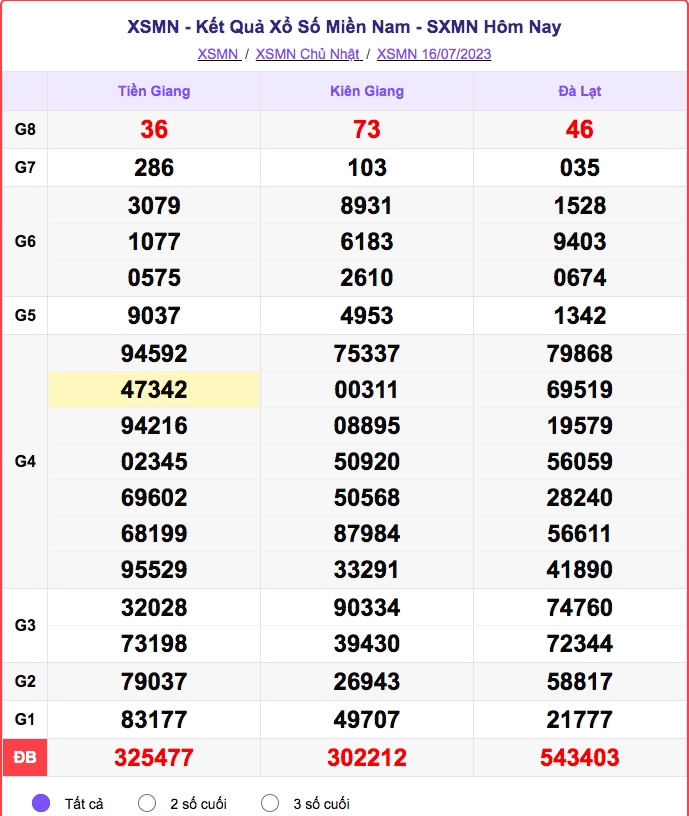Screen dimensions: 689x816
Task: Click the G7 row label
Action: tap(25, 167)
